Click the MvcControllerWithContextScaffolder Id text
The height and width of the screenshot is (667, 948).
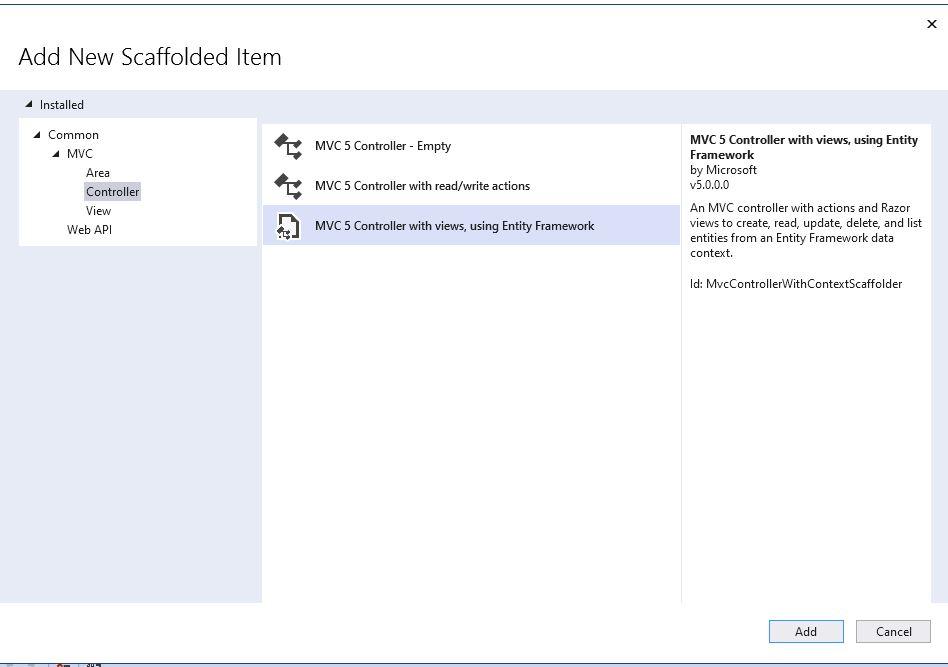click(796, 284)
